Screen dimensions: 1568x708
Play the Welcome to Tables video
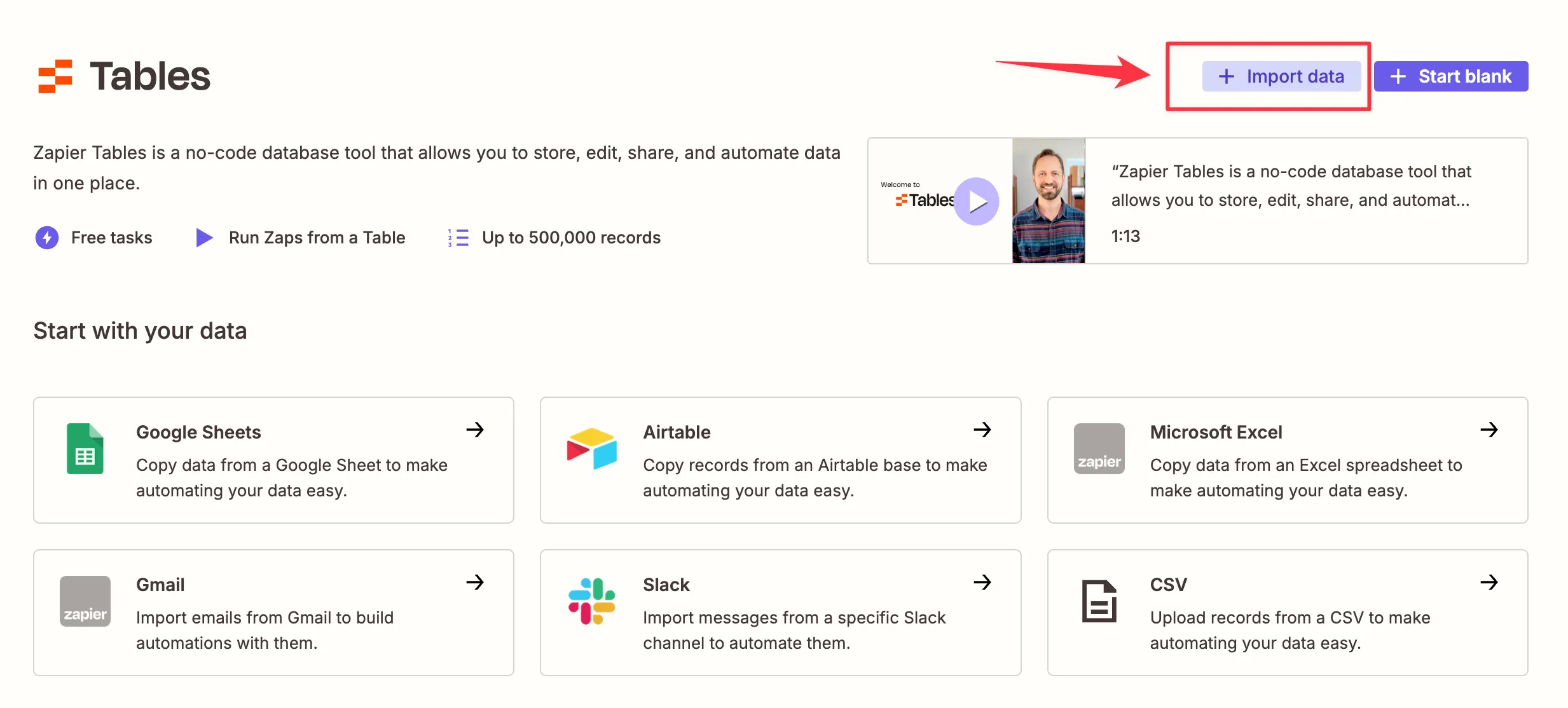click(x=977, y=201)
